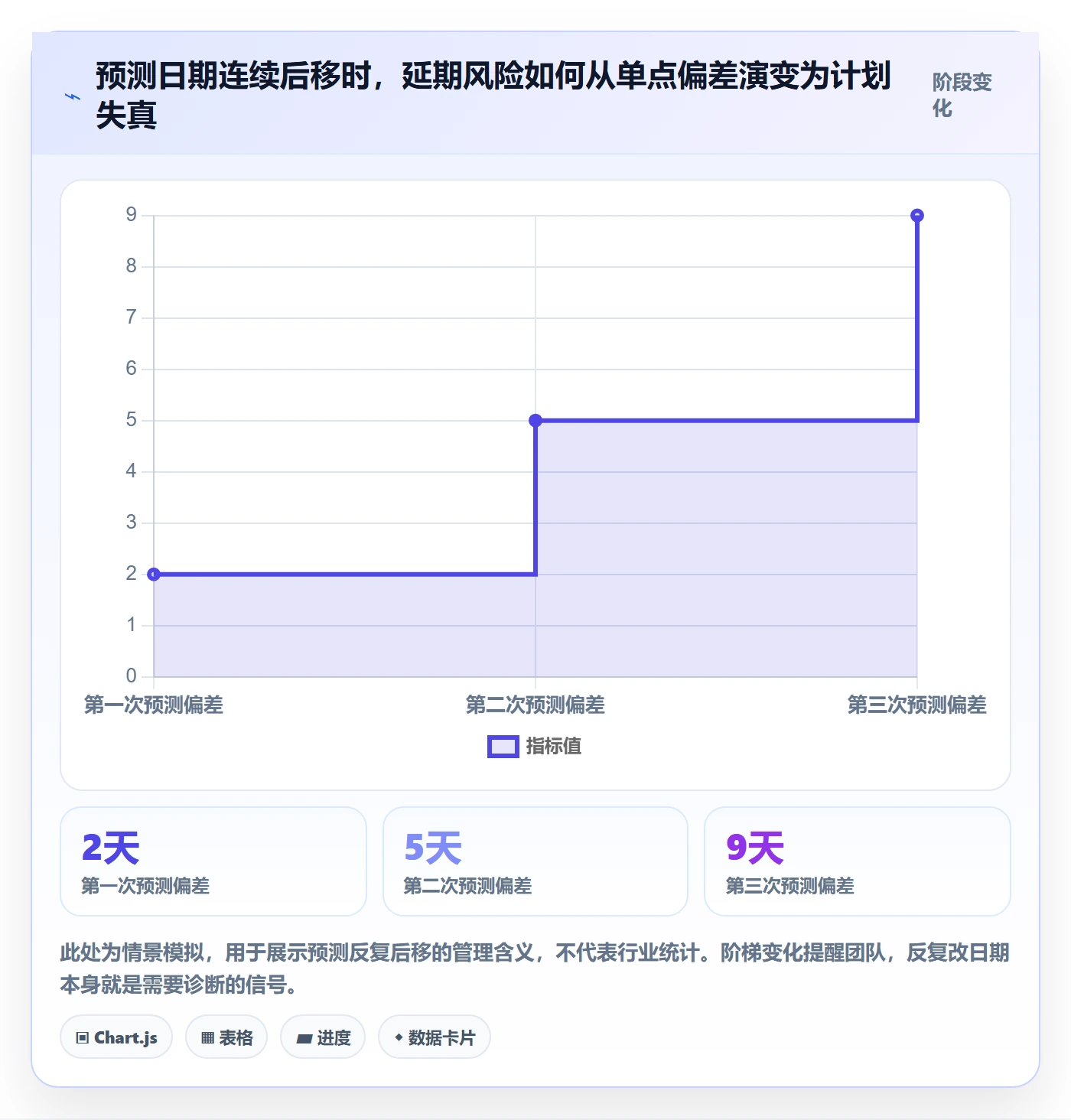Click the x-axis label 第一次预测偏差
Screen dimensions: 1071x1120
154,705
